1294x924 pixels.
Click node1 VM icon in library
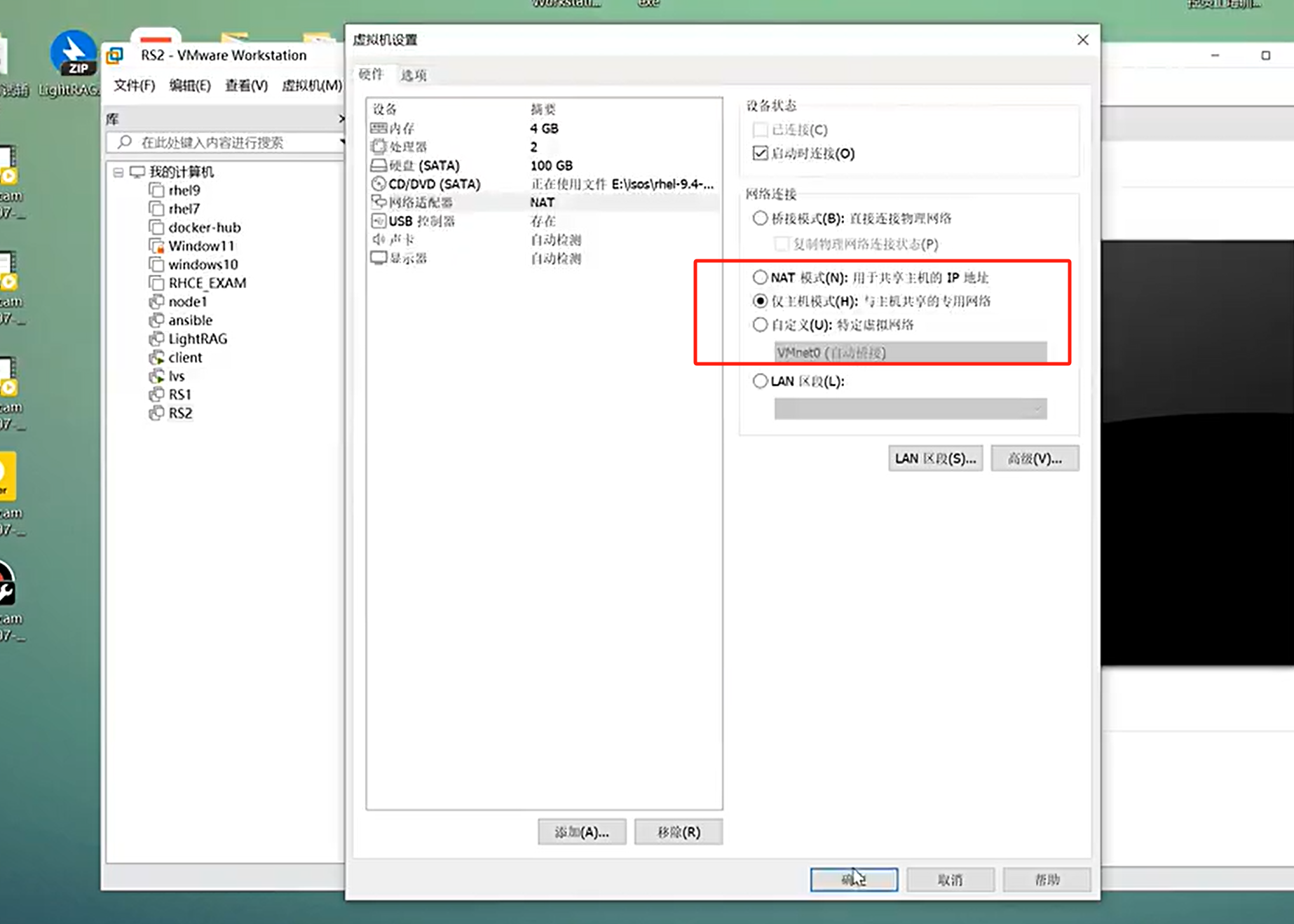[x=156, y=301]
